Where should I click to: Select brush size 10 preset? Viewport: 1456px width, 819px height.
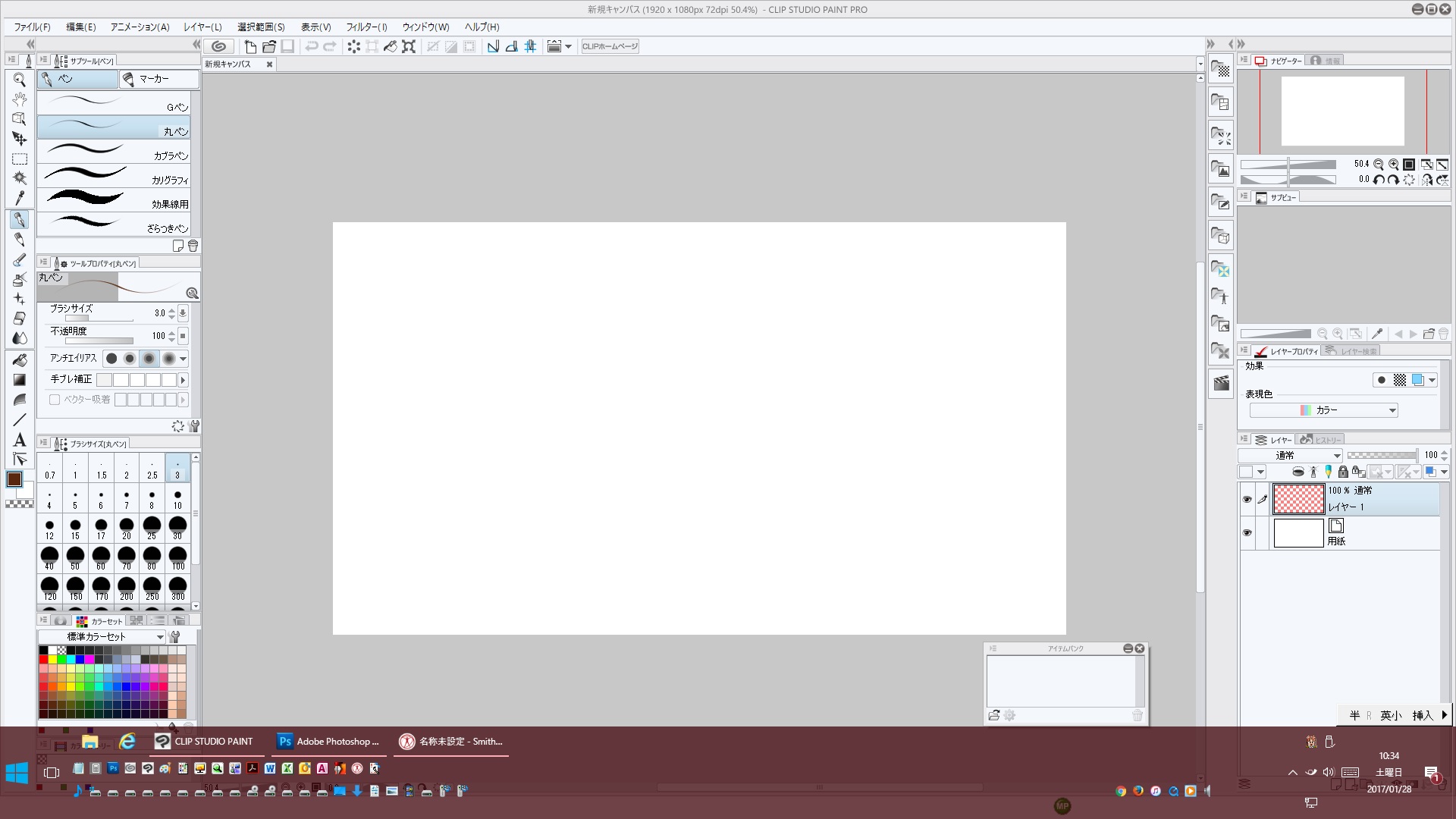177,499
